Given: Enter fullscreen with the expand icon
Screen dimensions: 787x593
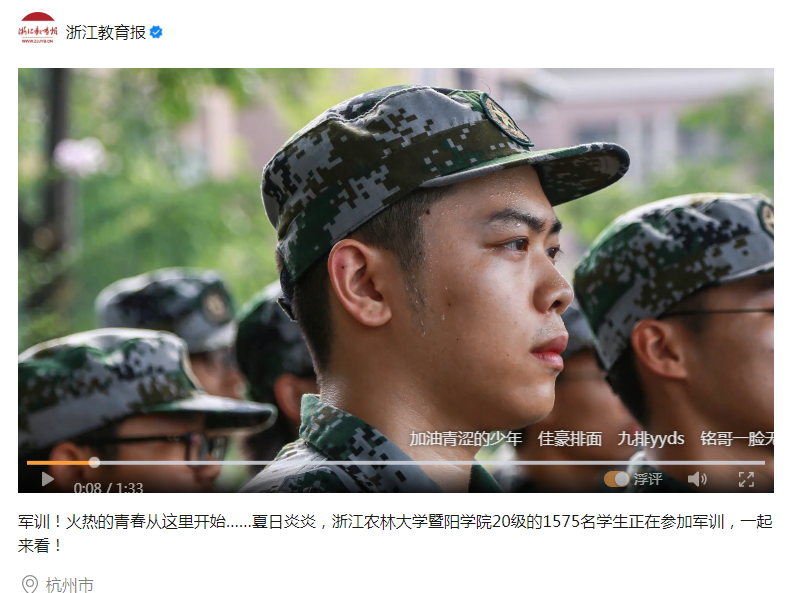Looking at the screenshot, I should pyautogui.click(x=746, y=480).
